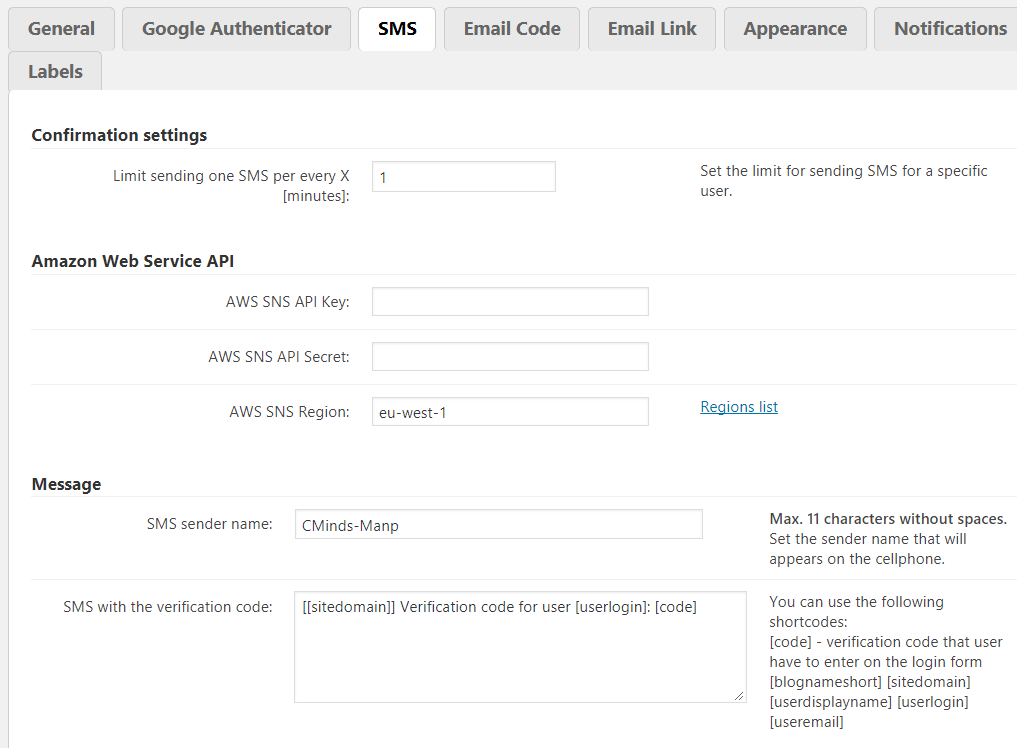Click the AWS SNS Region field

coord(510,412)
